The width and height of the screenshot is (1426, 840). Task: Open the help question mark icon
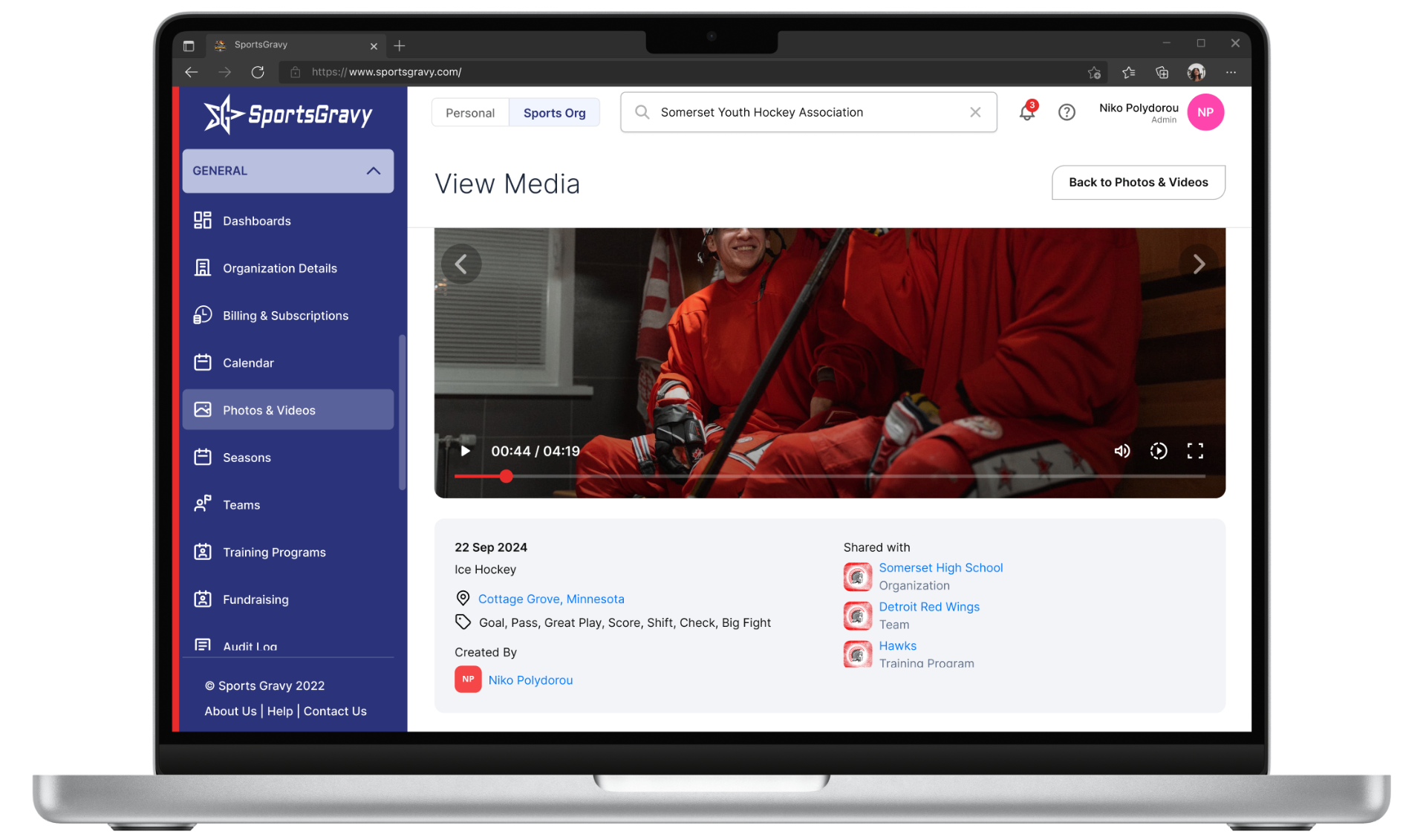tap(1067, 112)
